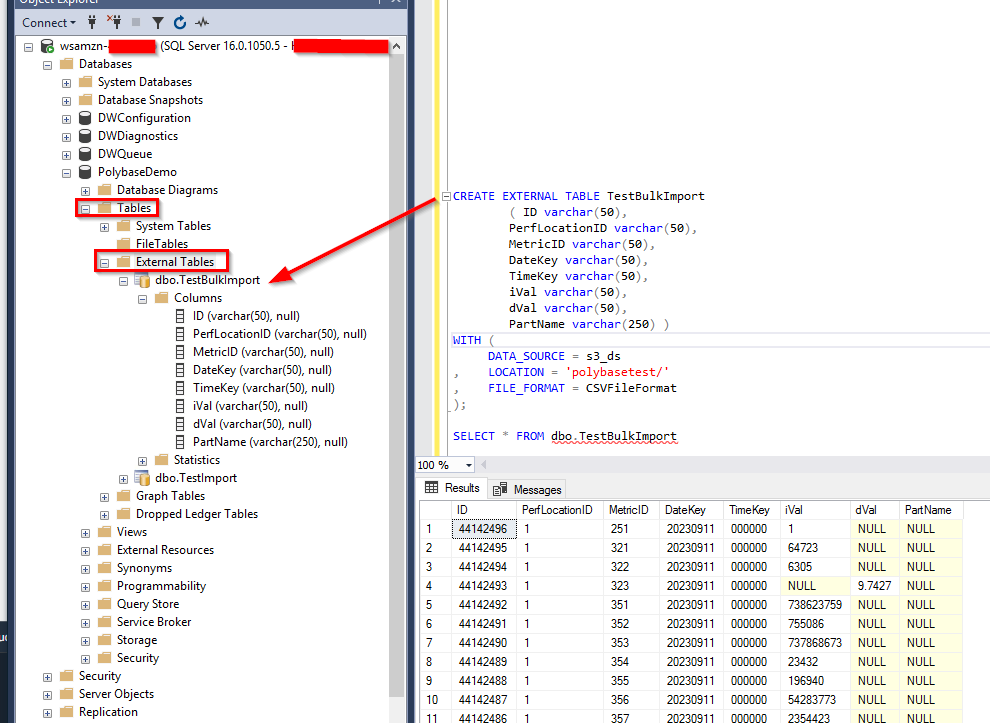Screen dimensions: 990x723
Task: Click the FileTables folder icon
Action: click(x=124, y=244)
